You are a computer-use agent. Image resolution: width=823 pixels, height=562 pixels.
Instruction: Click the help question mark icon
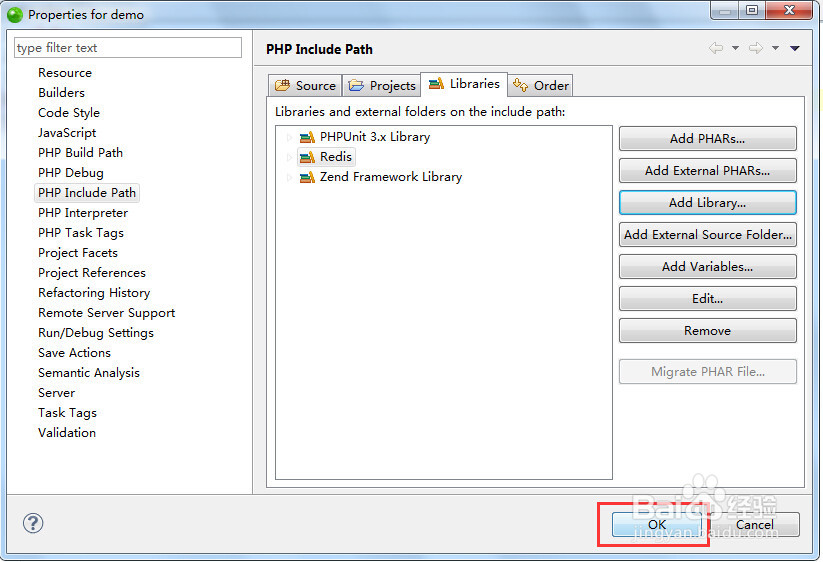(33, 523)
